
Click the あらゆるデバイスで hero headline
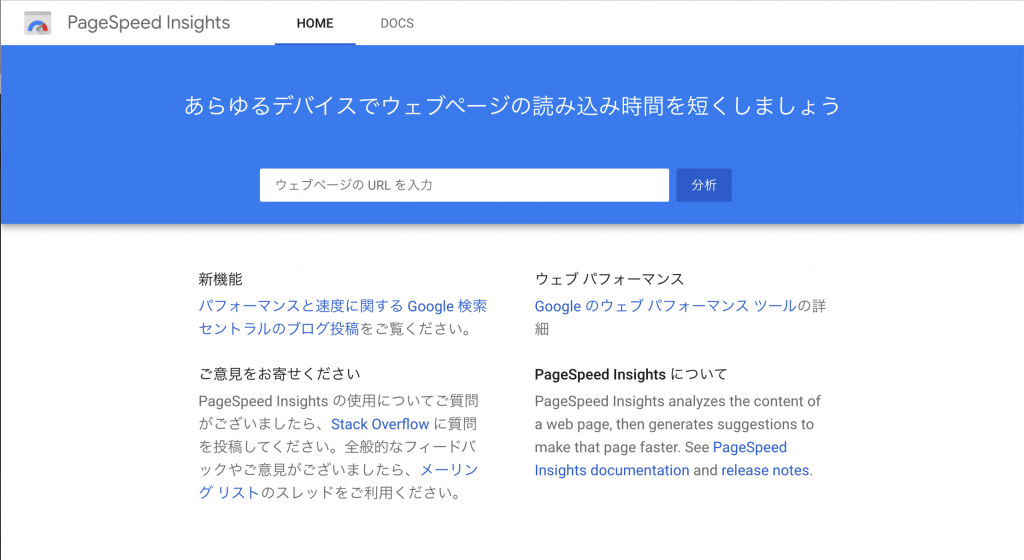pyautogui.click(x=511, y=106)
